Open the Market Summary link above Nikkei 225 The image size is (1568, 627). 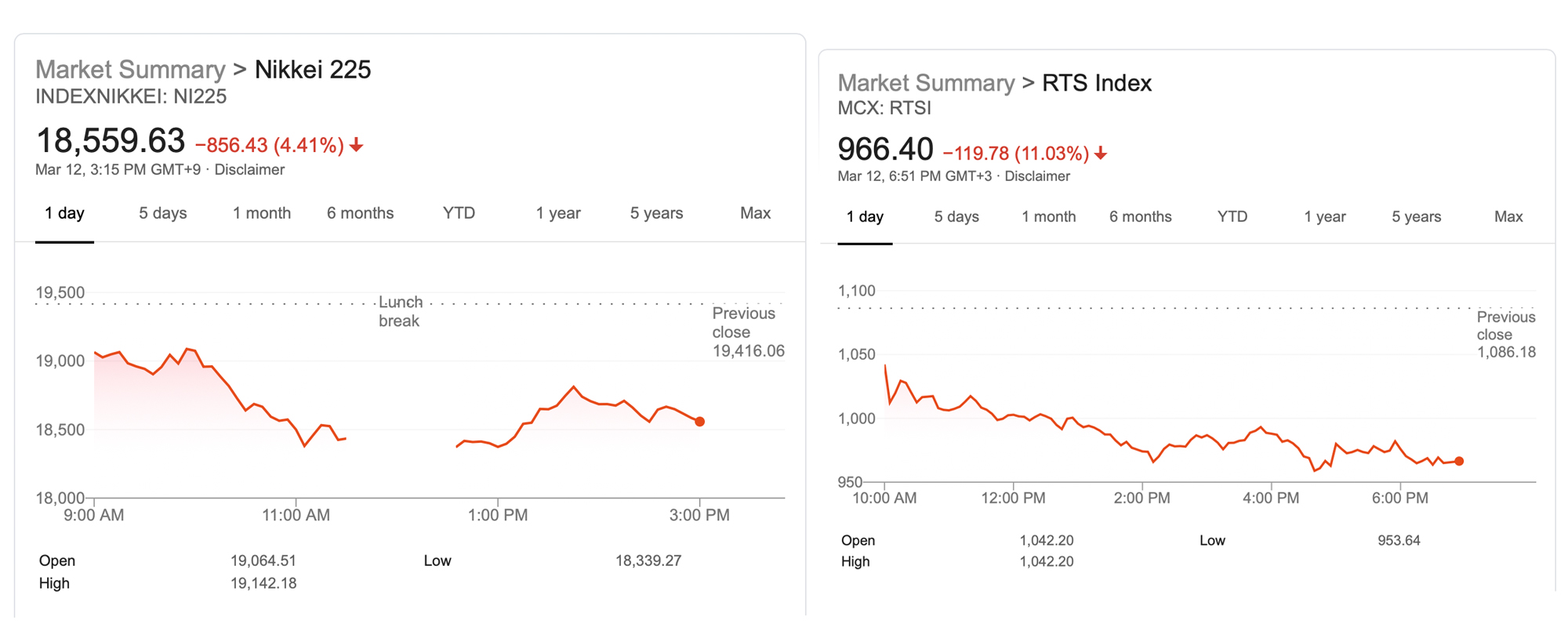tap(129, 69)
